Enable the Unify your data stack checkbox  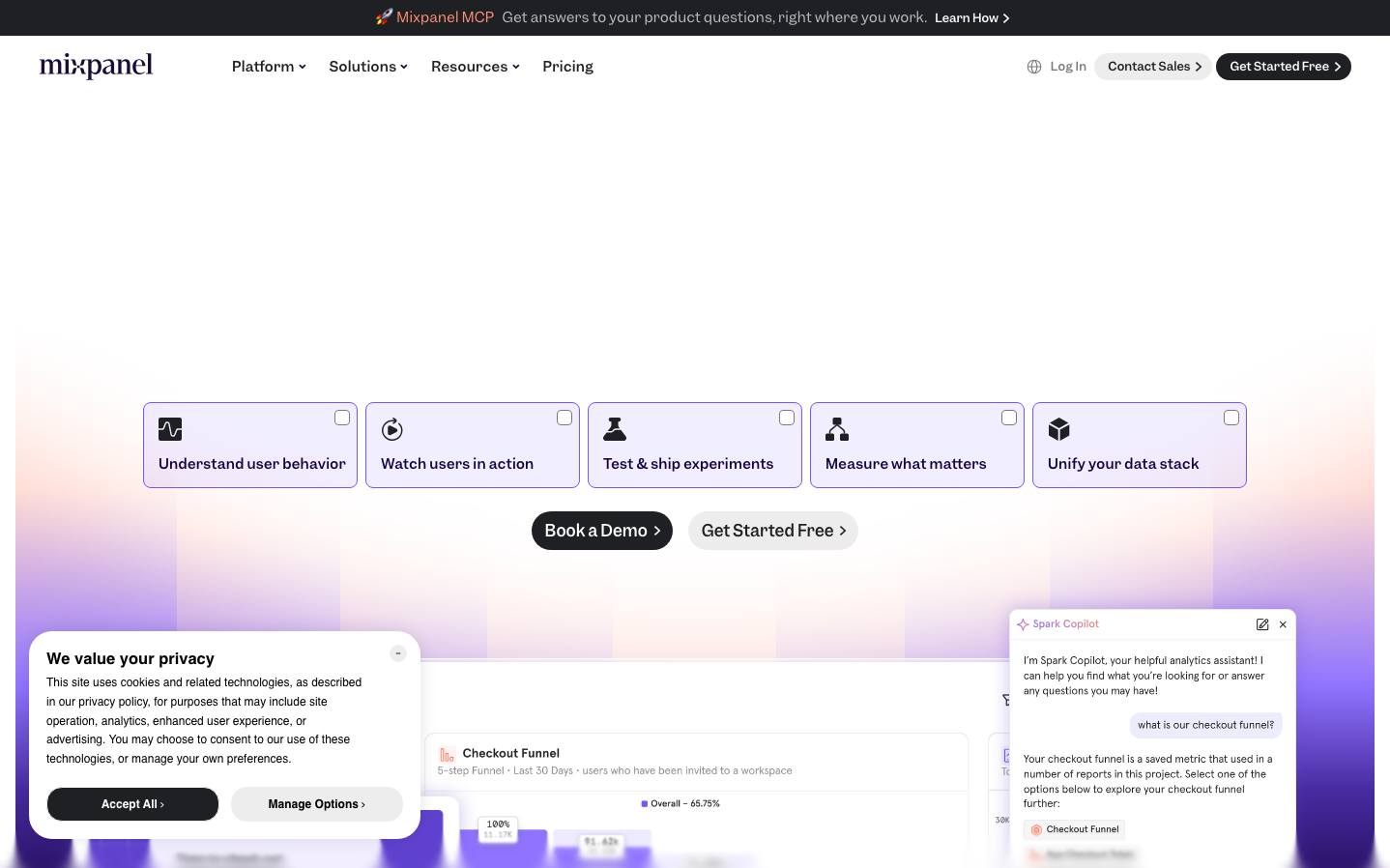tap(1231, 418)
